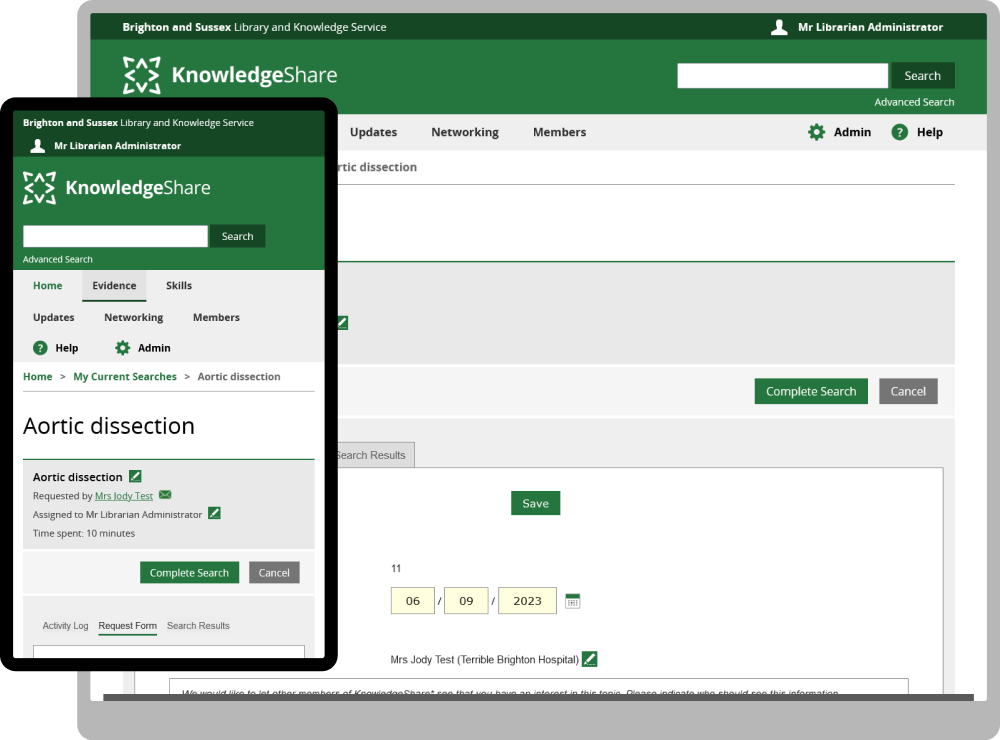This screenshot has width=1000, height=740.
Task: Switch to the Activity Log tab
Action: point(65,626)
